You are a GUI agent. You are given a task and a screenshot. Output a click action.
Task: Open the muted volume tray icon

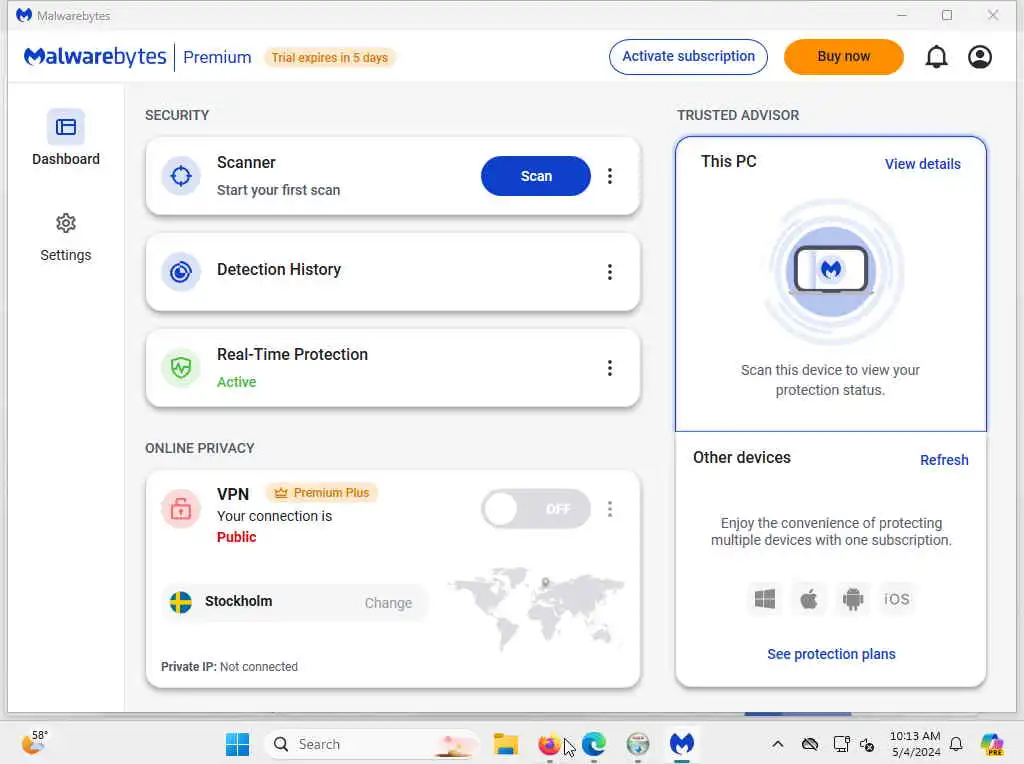(x=867, y=744)
